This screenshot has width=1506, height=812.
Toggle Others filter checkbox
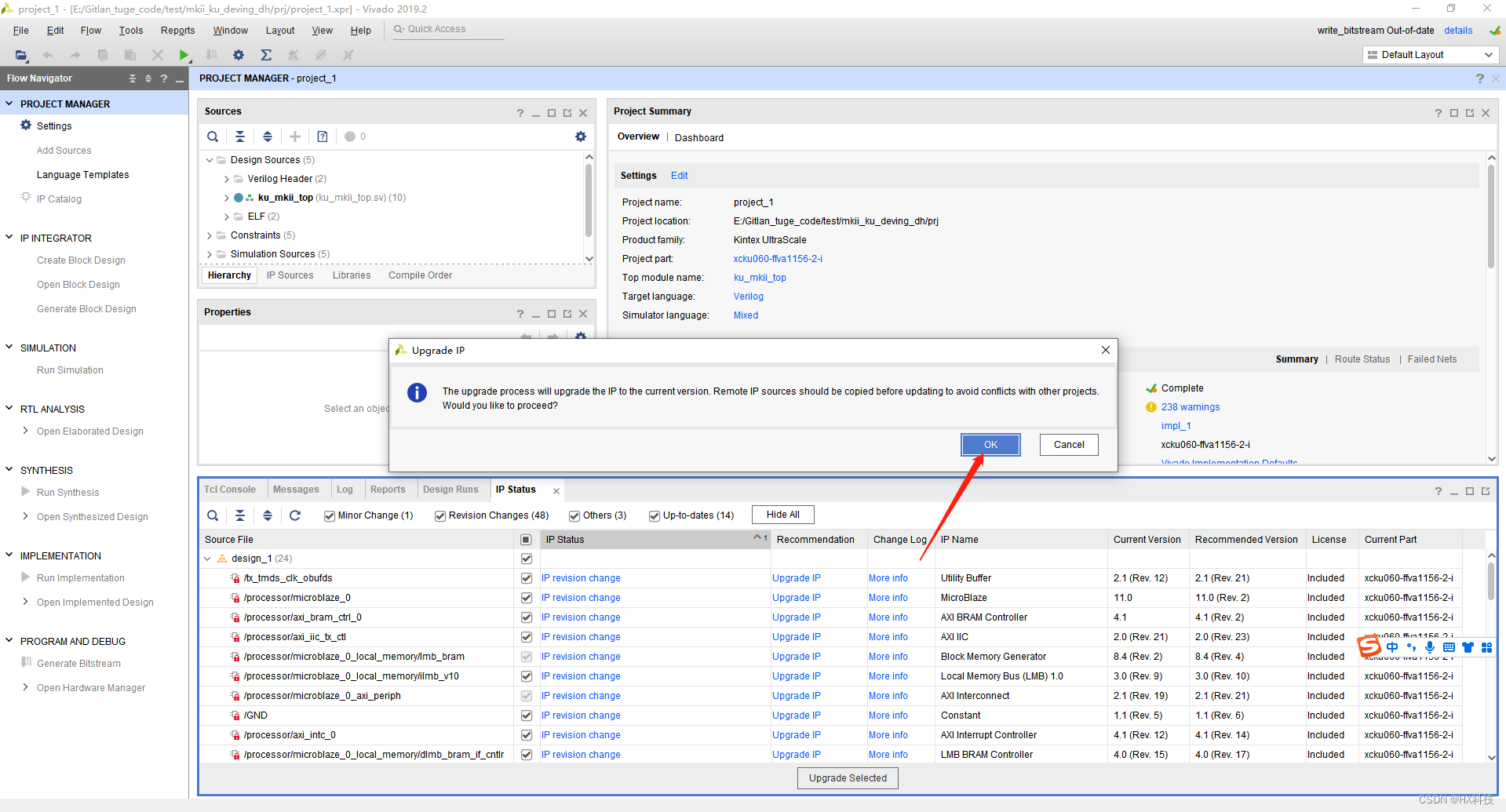coord(574,515)
